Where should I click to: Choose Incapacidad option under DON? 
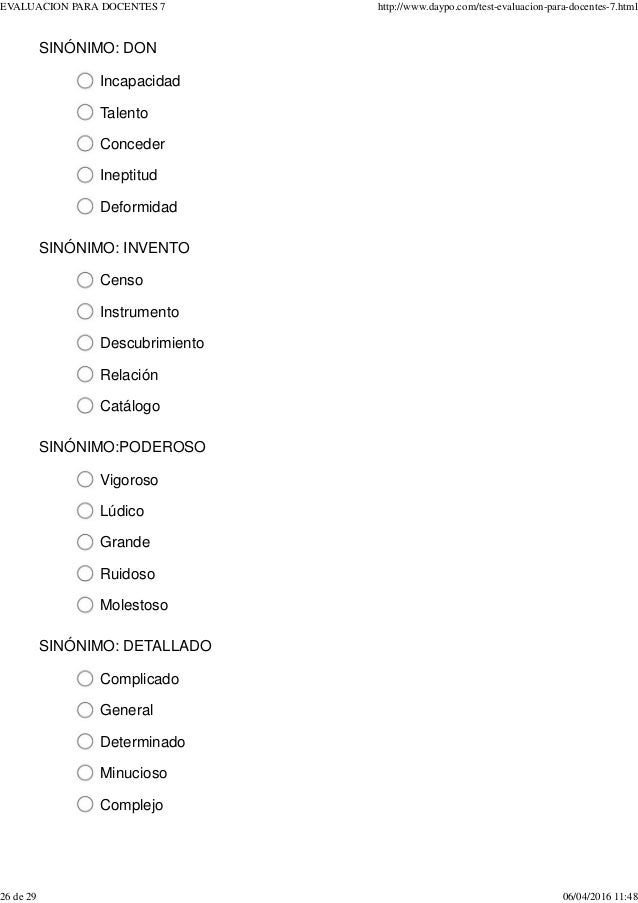85,81
